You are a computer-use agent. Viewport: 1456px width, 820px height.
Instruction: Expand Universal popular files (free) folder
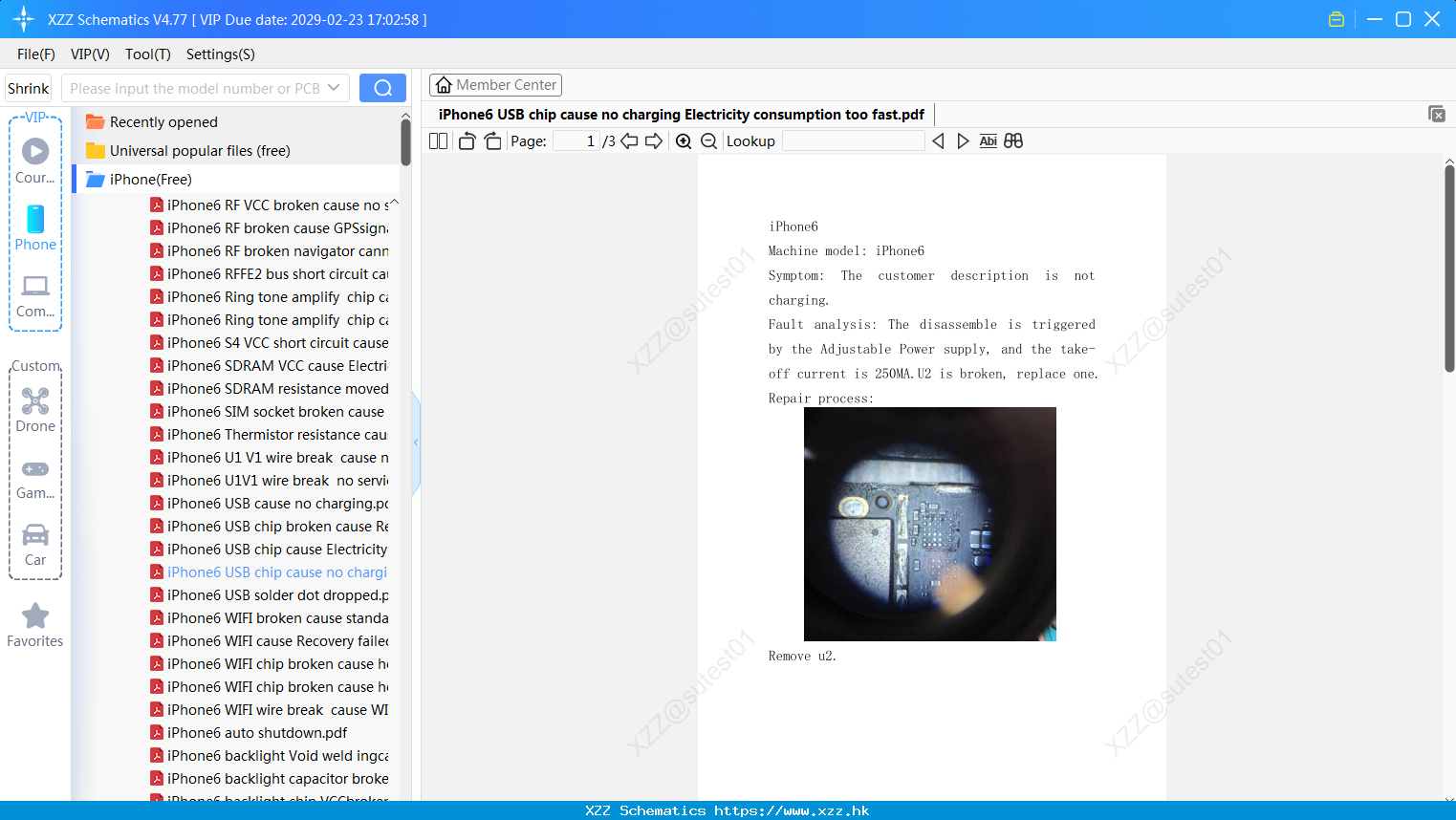[200, 151]
